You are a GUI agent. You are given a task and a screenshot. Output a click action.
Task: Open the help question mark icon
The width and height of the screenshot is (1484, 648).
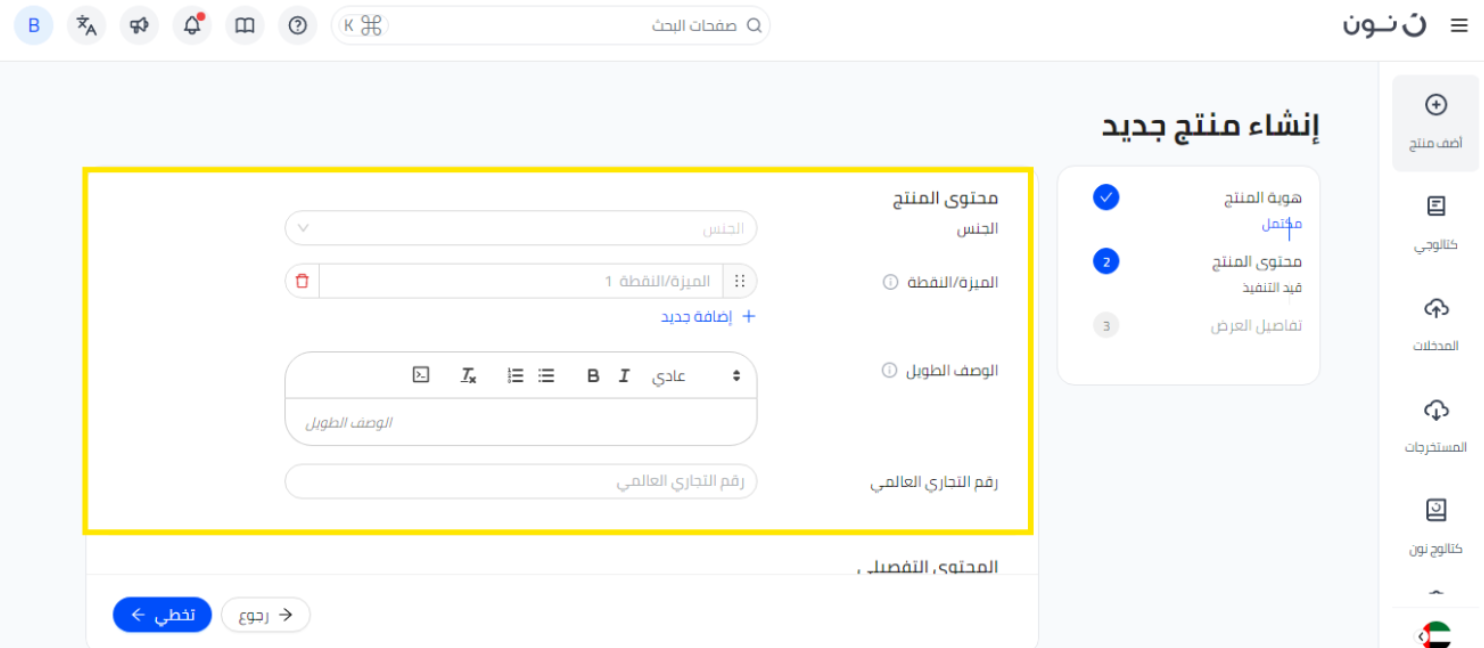(x=297, y=26)
